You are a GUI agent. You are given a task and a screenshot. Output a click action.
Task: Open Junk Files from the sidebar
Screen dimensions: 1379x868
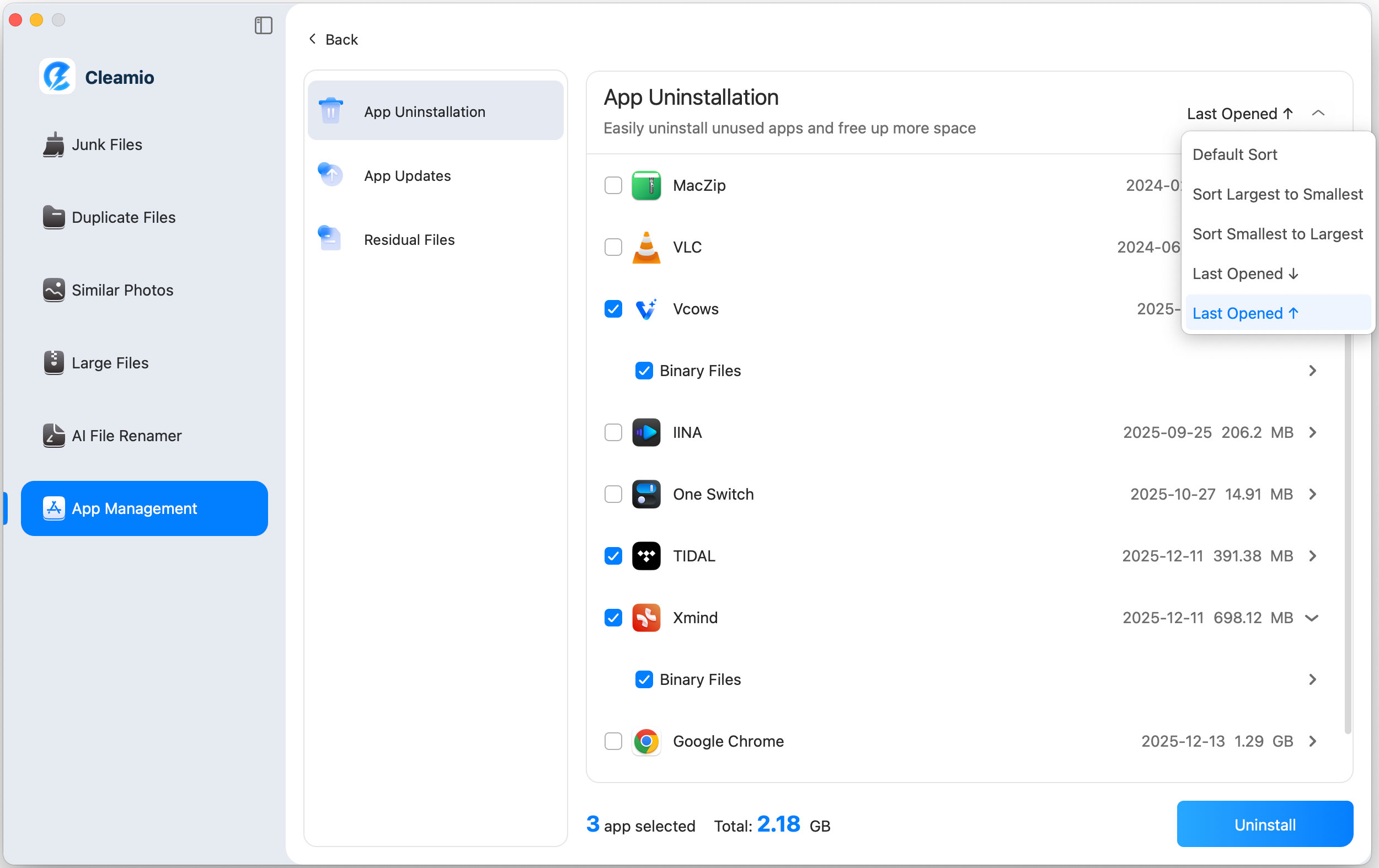(106, 144)
